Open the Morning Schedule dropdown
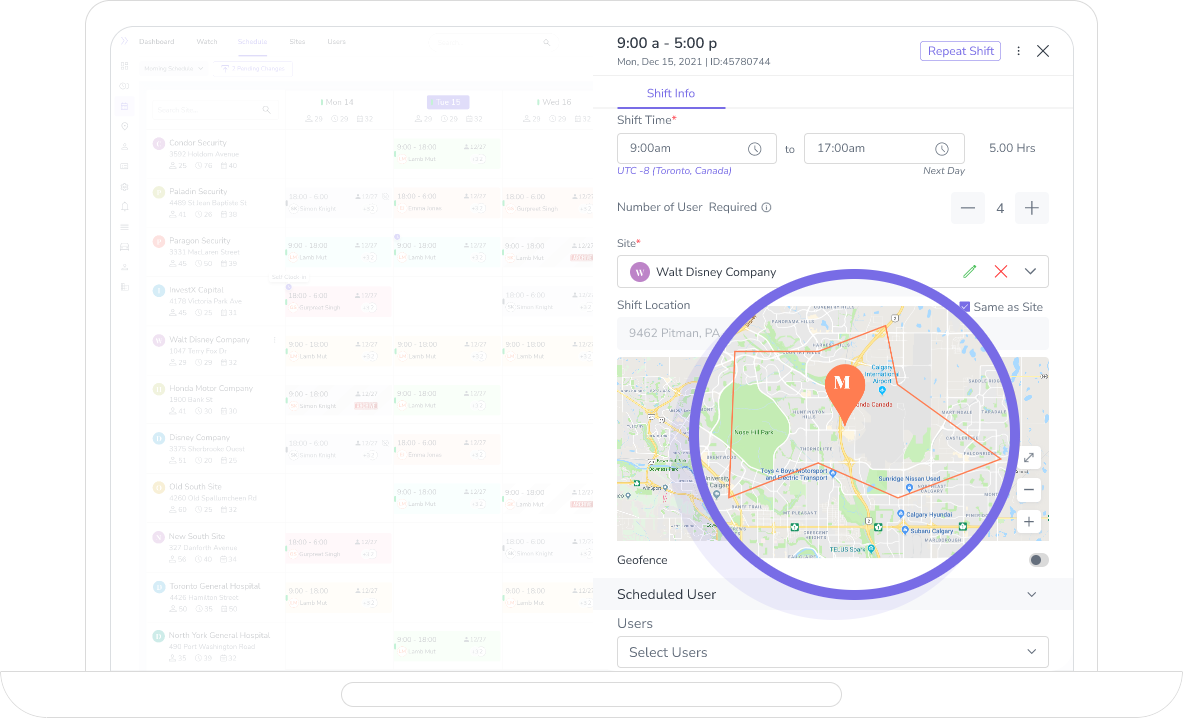This screenshot has width=1183, height=718. click(x=174, y=69)
